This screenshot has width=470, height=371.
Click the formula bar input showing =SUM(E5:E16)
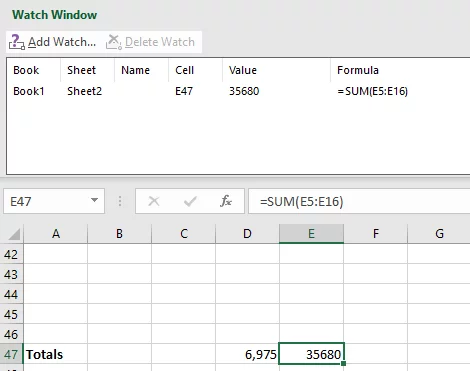point(359,201)
